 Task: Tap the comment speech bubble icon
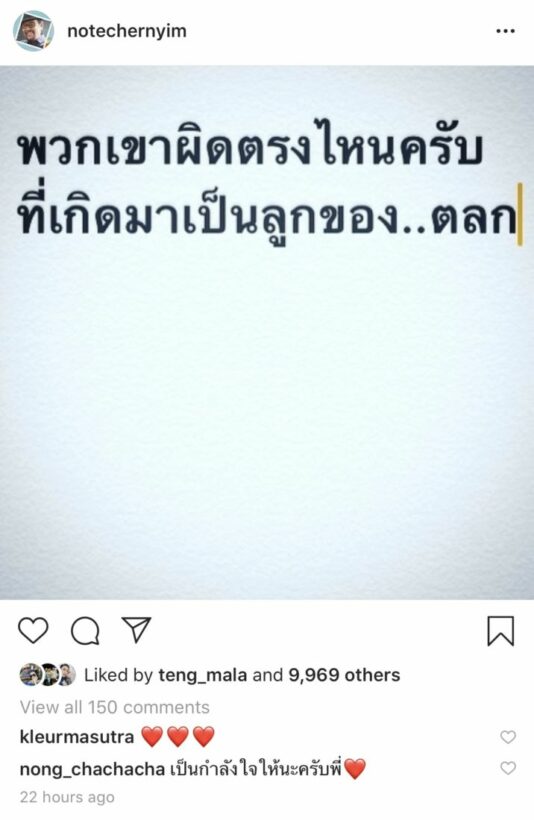tap(85, 630)
